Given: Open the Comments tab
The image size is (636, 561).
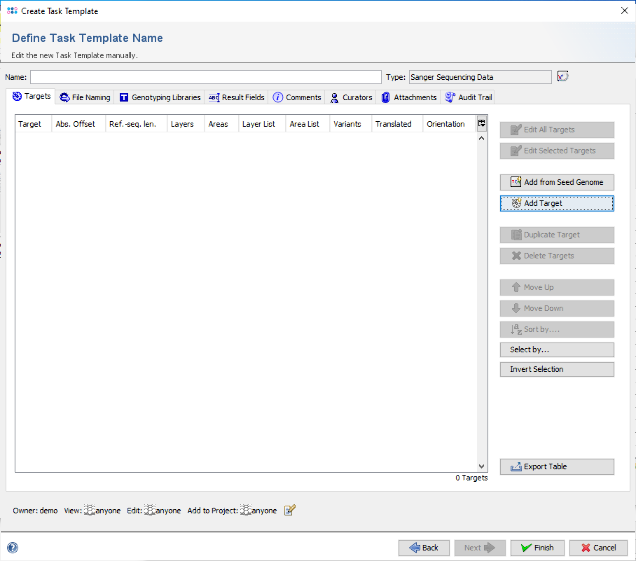Looking at the screenshot, I should pyautogui.click(x=297, y=97).
